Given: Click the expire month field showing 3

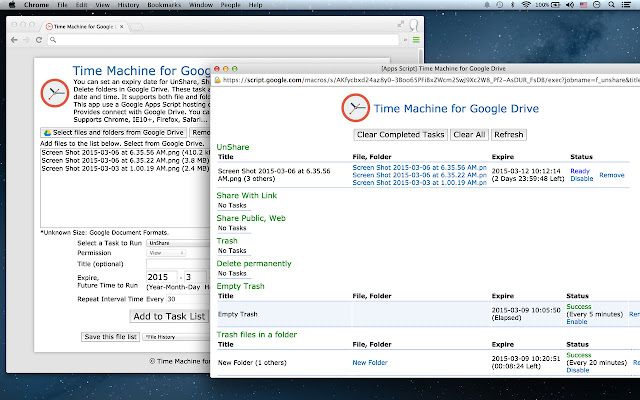Looking at the screenshot, I should (196, 277).
